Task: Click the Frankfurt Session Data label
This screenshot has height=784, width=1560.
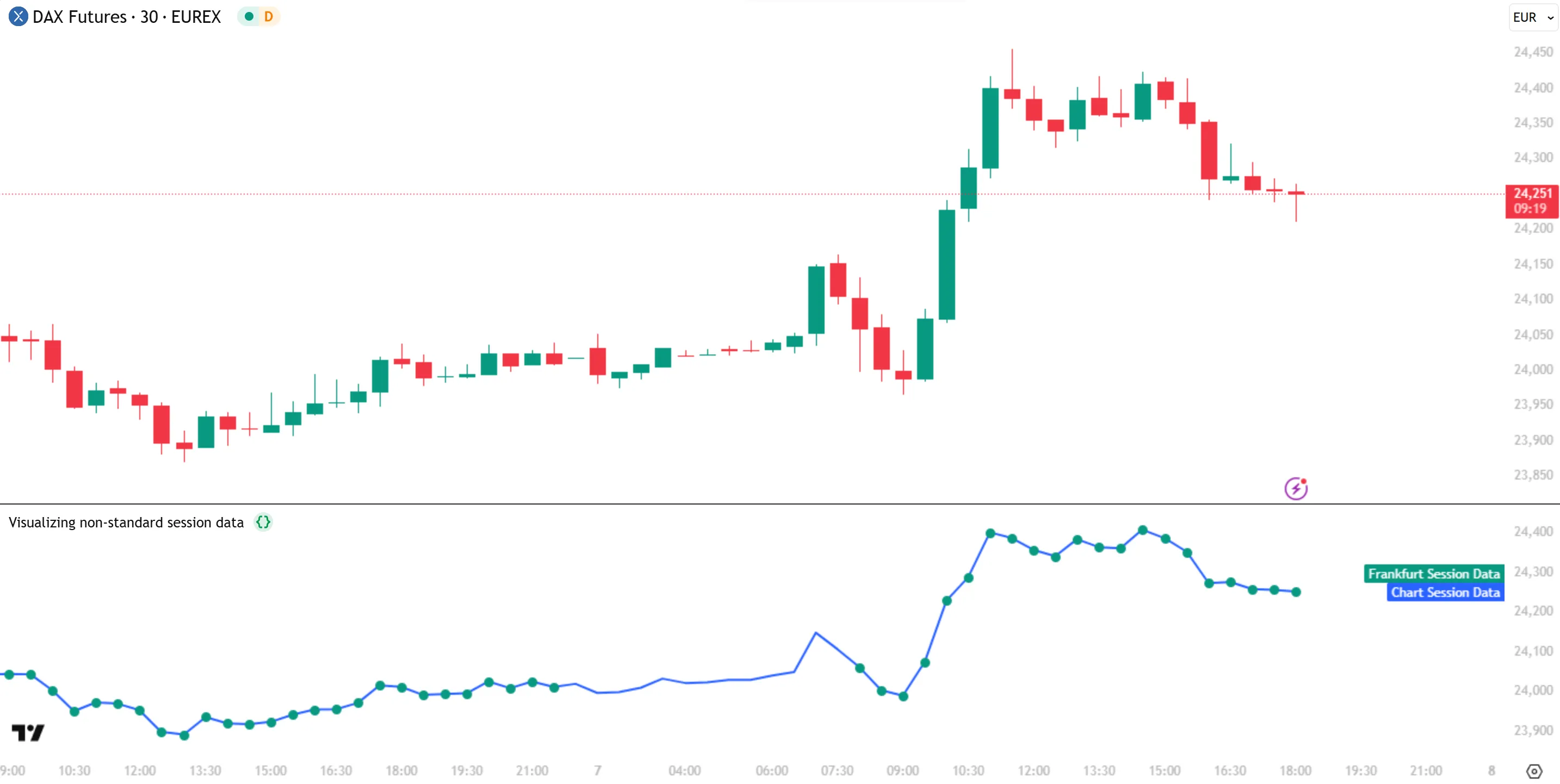Action: 1433,573
